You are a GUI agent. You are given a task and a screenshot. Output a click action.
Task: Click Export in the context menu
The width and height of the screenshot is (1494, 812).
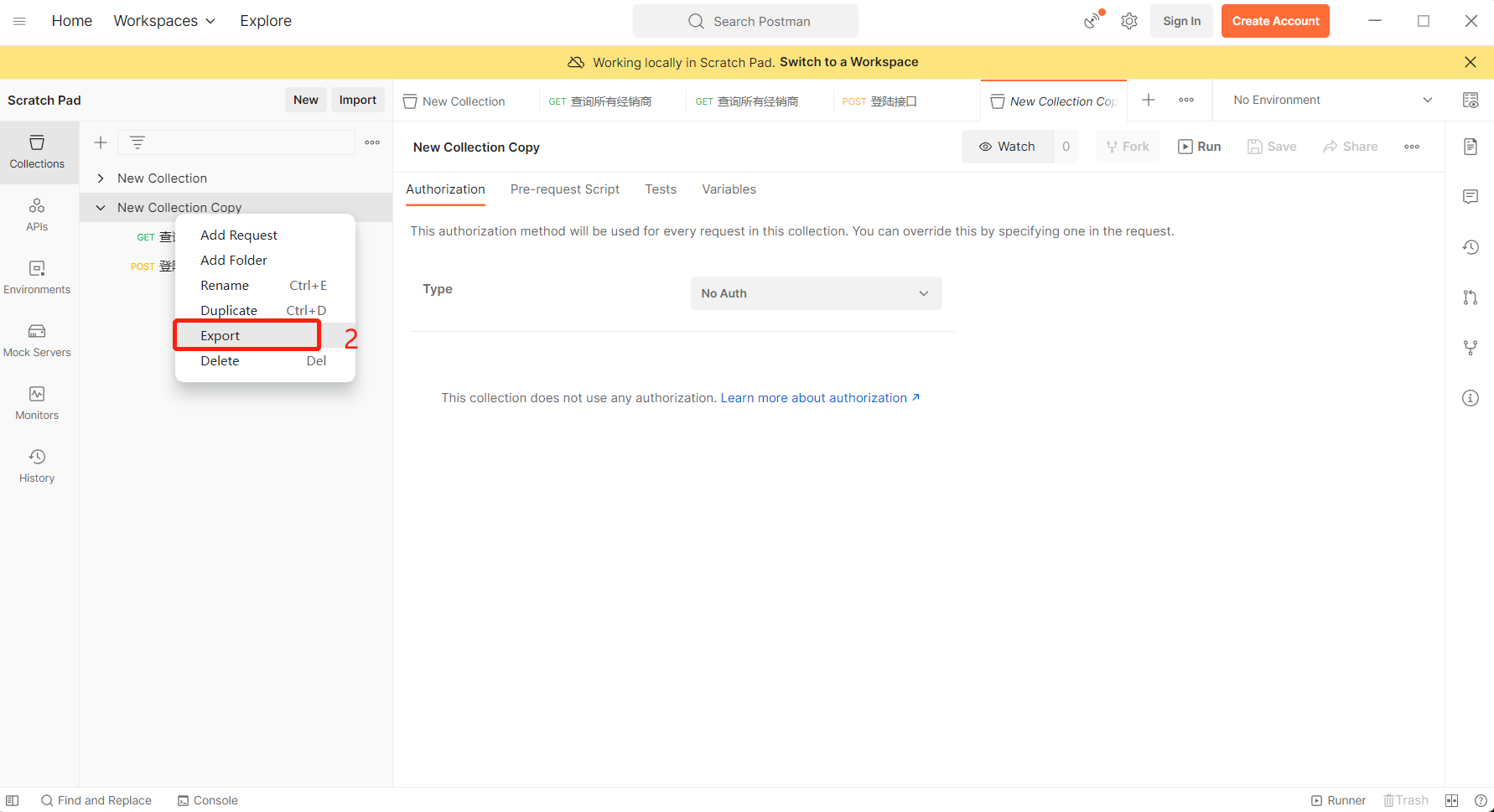(265, 336)
